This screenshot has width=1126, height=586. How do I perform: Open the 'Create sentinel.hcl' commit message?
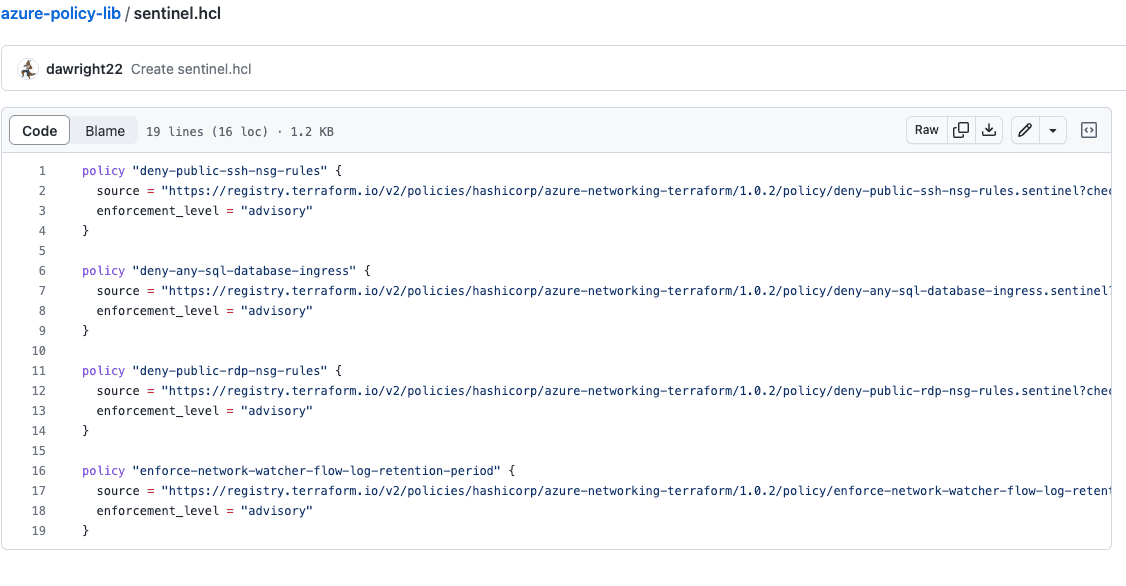(x=191, y=69)
